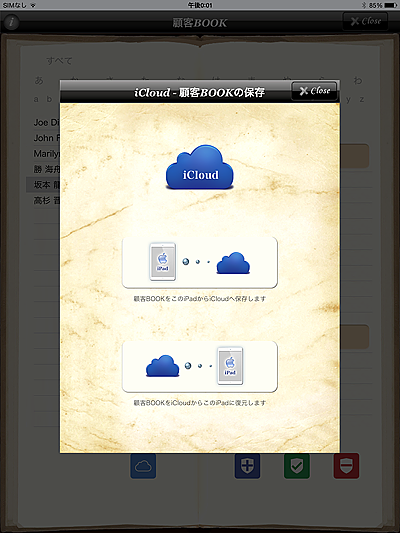Close the iCloud save dialog

[x=314, y=91]
